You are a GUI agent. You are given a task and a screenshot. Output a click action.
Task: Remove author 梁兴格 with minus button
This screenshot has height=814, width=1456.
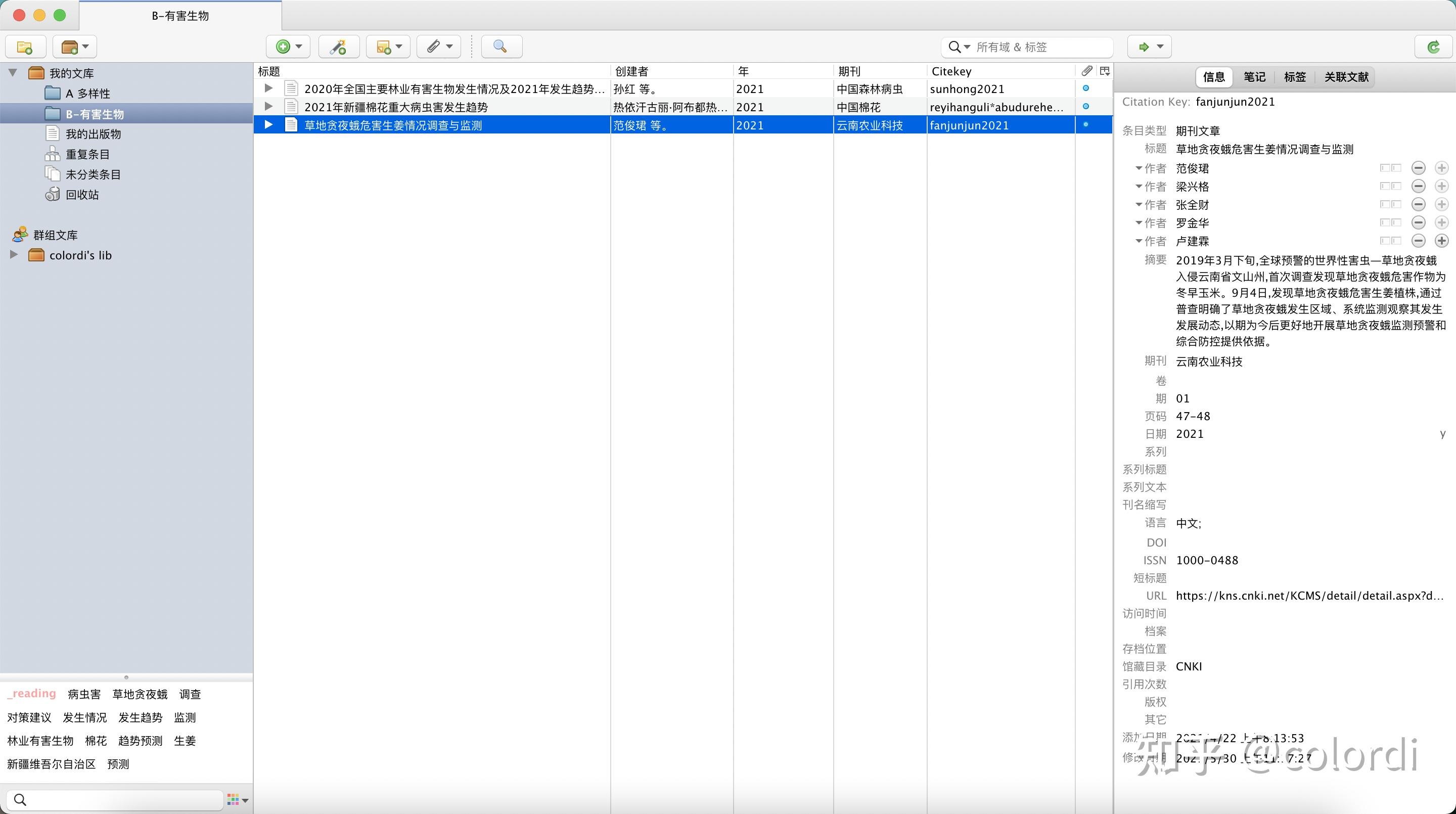tap(1418, 186)
